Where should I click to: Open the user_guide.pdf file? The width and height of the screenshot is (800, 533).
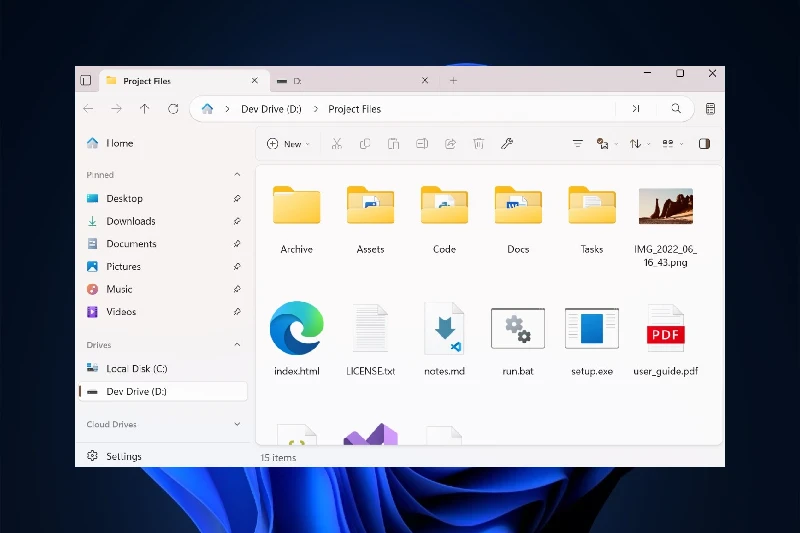click(x=665, y=339)
